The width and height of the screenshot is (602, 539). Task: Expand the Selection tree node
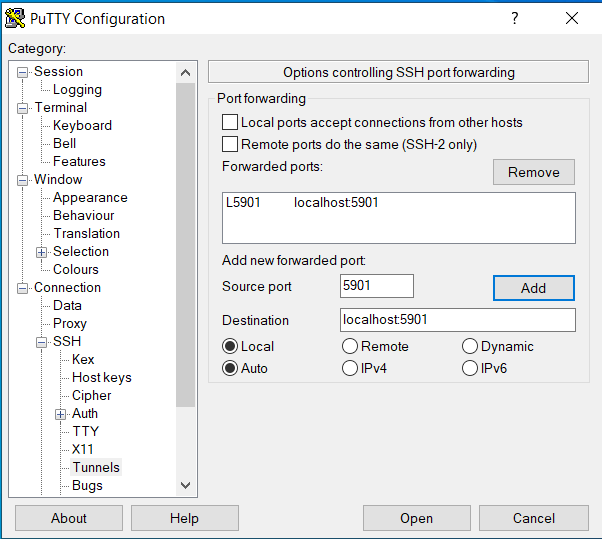point(42,252)
